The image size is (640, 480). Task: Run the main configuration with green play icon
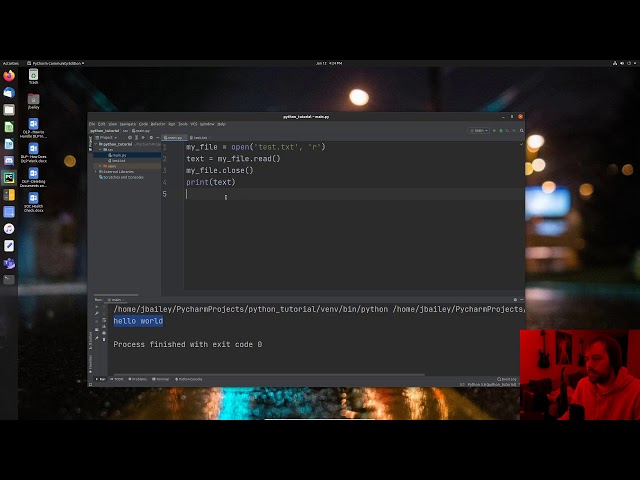494,131
